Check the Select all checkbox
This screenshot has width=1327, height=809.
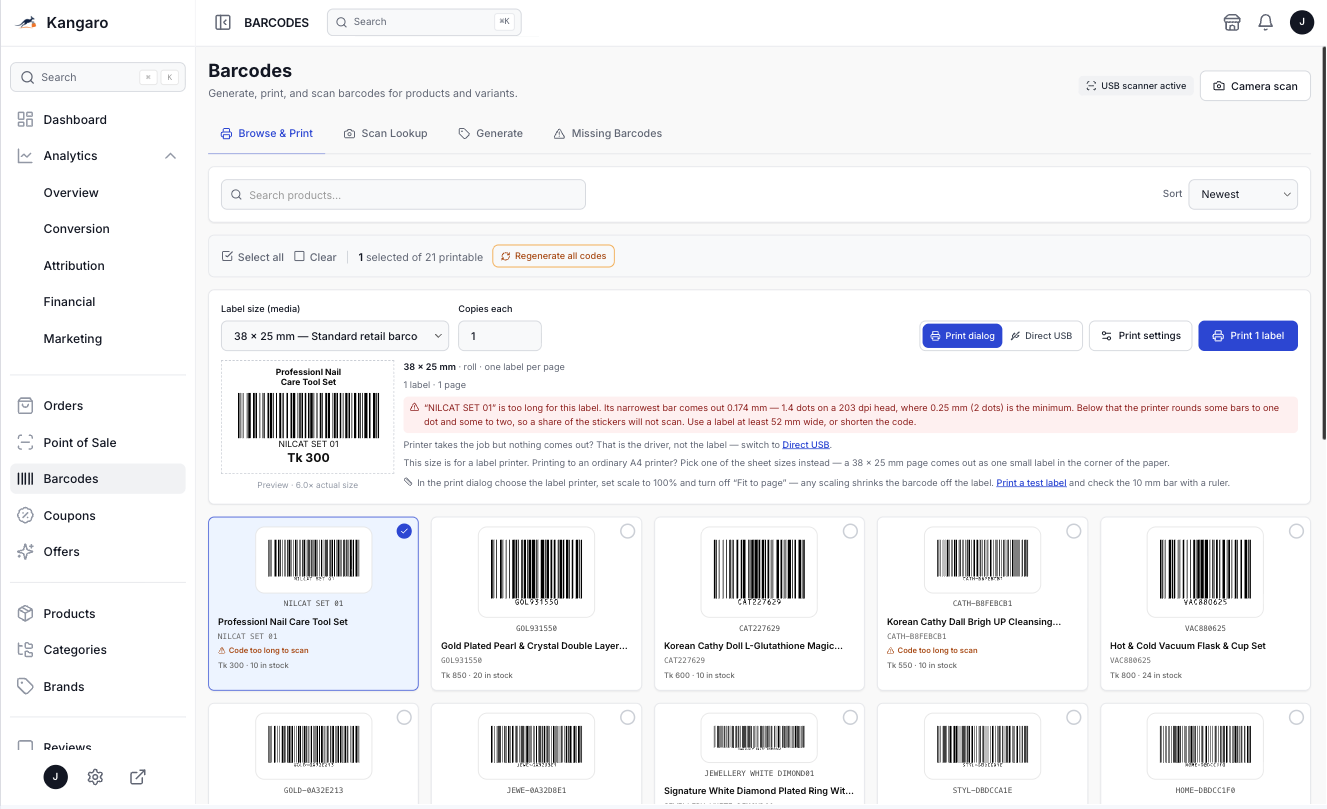pyautogui.click(x=227, y=257)
